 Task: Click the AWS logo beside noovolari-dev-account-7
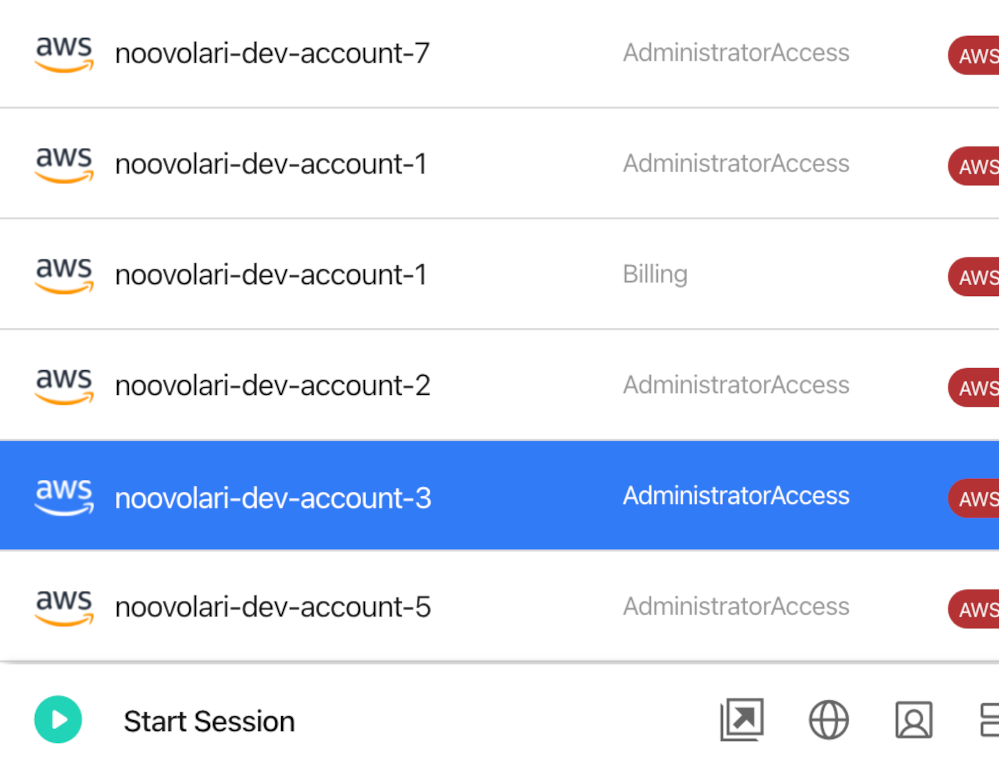point(64,53)
